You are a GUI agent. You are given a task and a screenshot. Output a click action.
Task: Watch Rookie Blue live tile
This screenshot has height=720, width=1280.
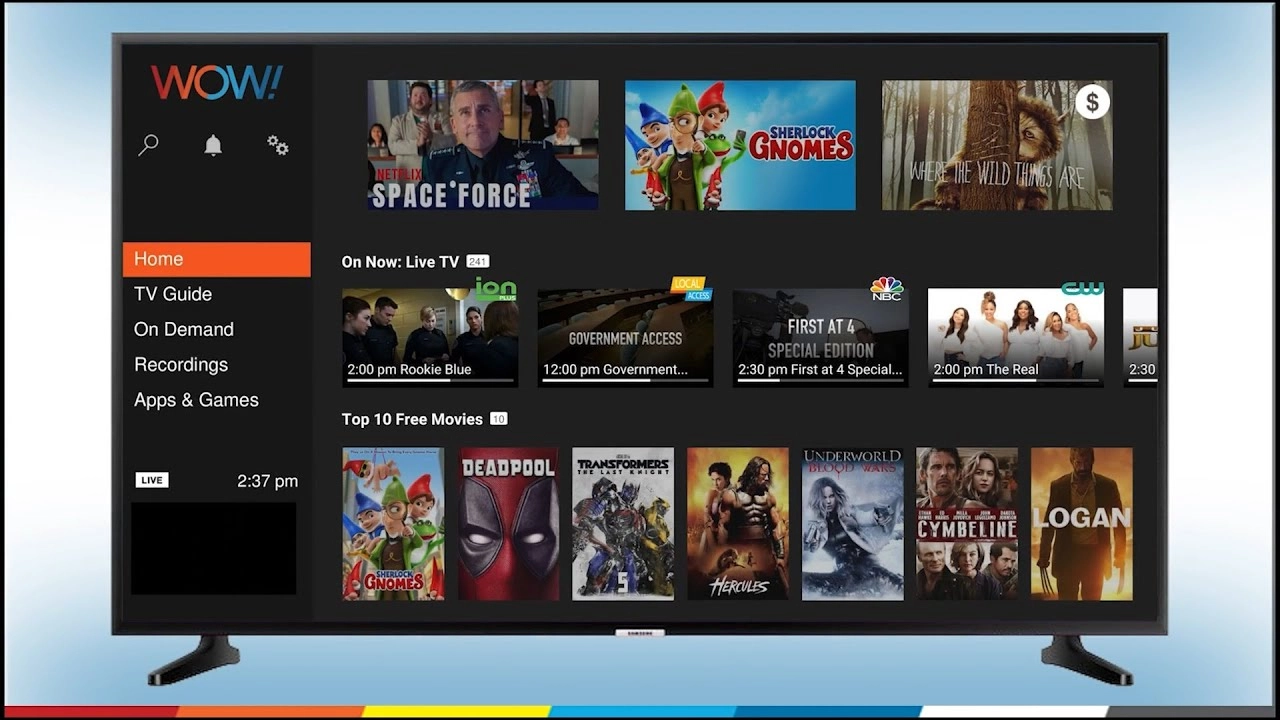coord(430,337)
